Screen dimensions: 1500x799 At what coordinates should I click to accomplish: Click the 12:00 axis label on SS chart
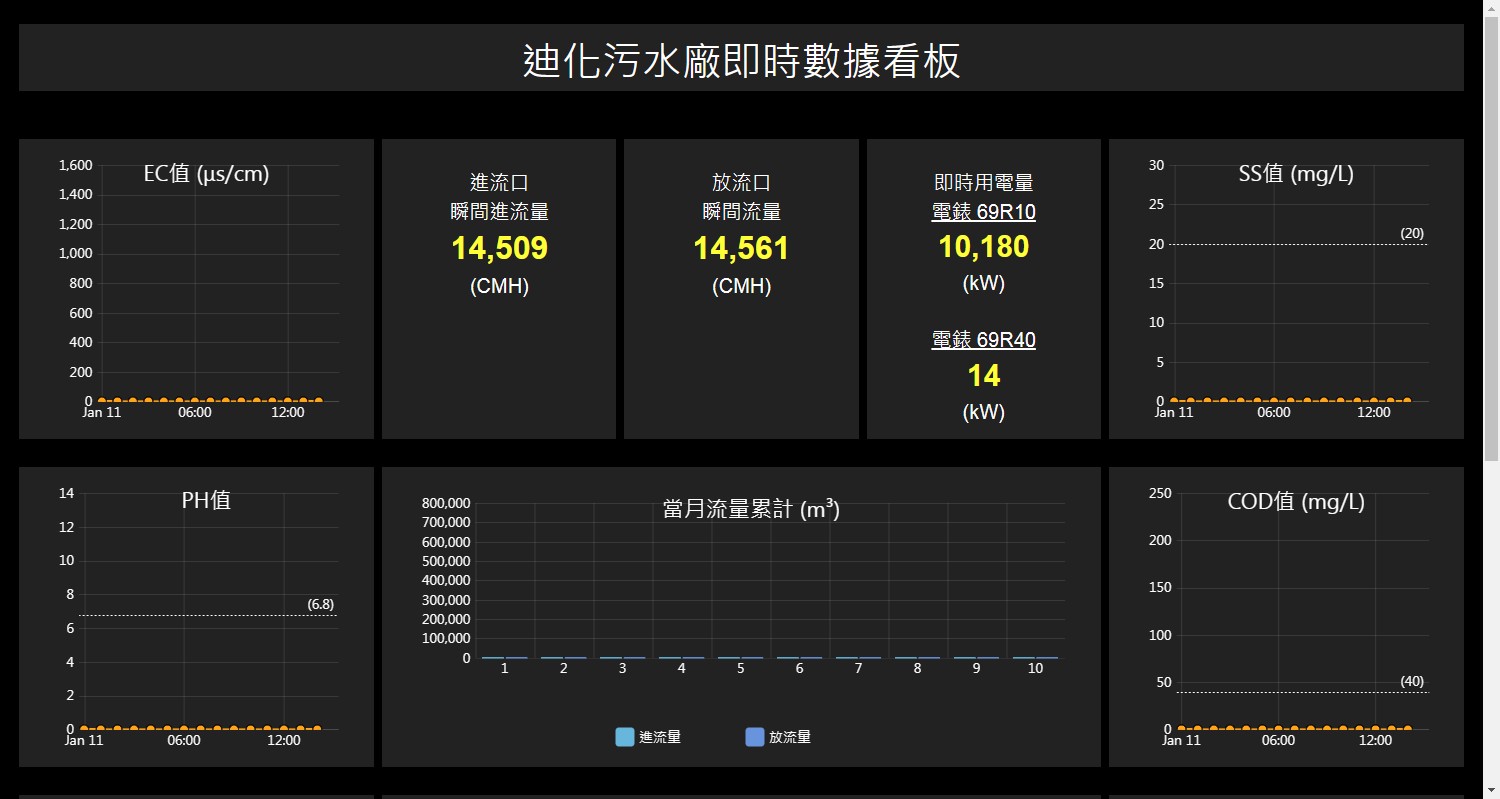[x=1374, y=412]
